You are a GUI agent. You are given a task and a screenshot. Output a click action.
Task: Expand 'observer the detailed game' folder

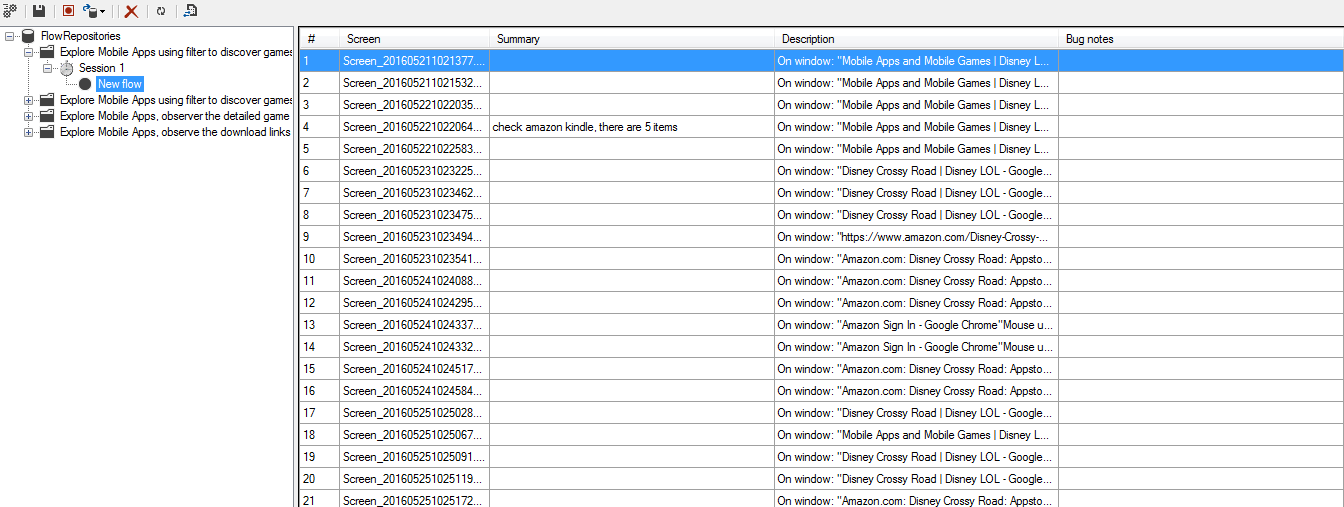click(28, 116)
